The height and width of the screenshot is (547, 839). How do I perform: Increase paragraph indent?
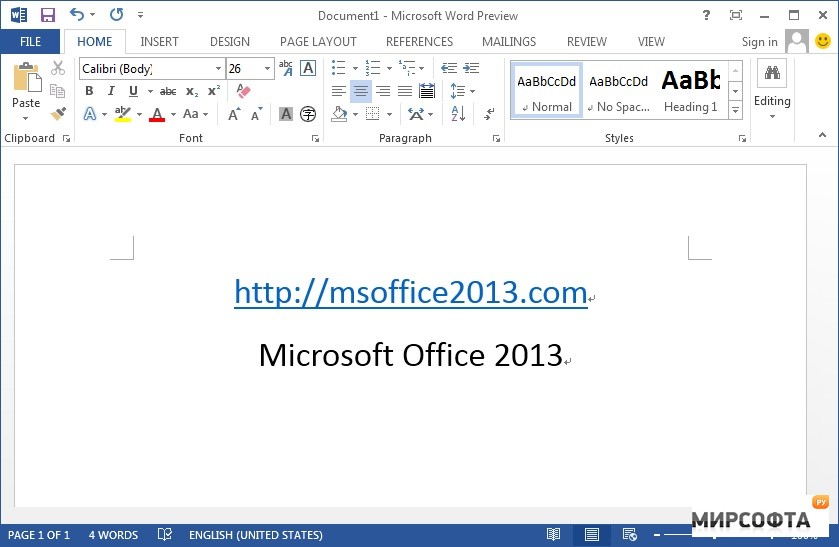point(471,68)
